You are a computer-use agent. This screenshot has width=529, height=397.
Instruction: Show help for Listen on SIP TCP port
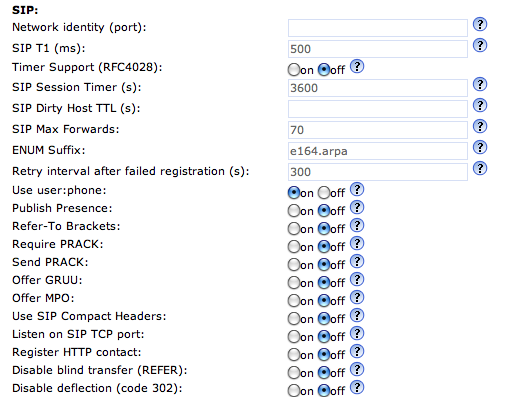(357, 333)
